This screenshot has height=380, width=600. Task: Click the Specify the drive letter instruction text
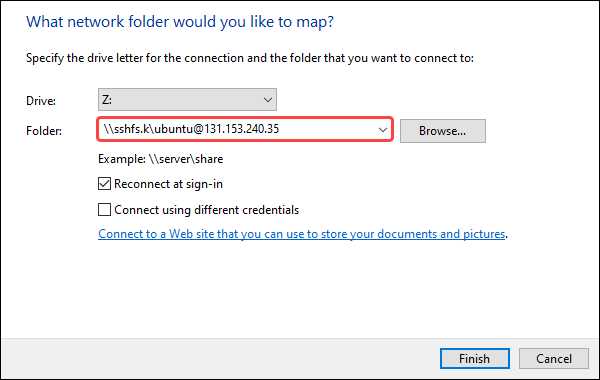(250, 58)
